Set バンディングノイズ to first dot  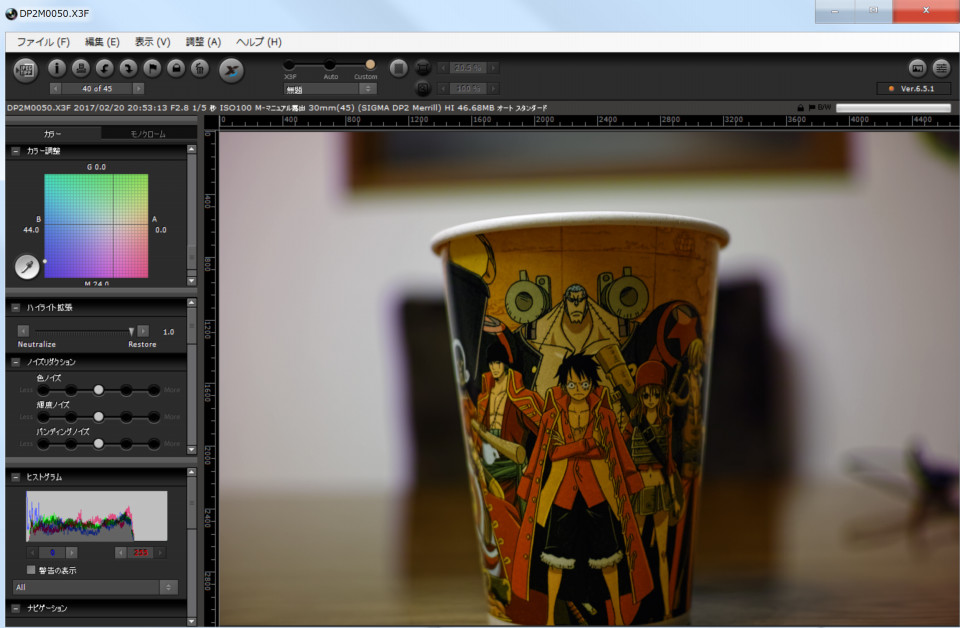coord(43,444)
